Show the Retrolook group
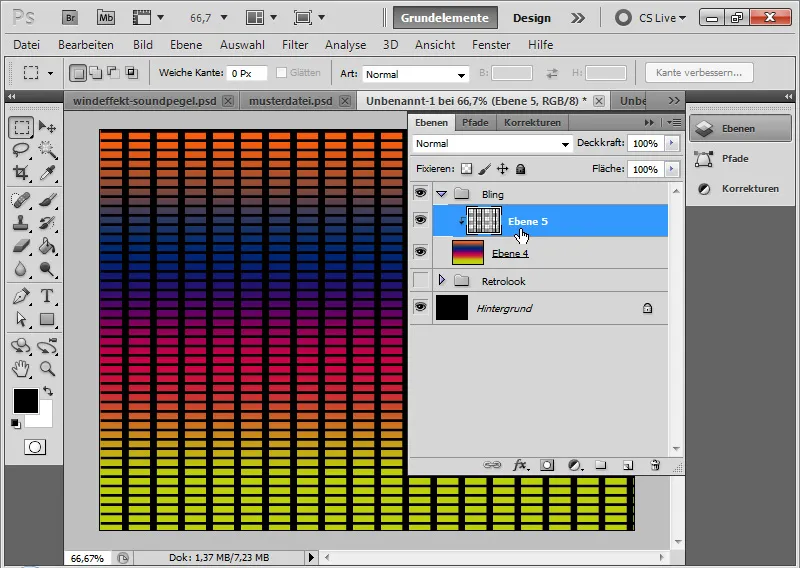The height and width of the screenshot is (568, 800). [420, 280]
